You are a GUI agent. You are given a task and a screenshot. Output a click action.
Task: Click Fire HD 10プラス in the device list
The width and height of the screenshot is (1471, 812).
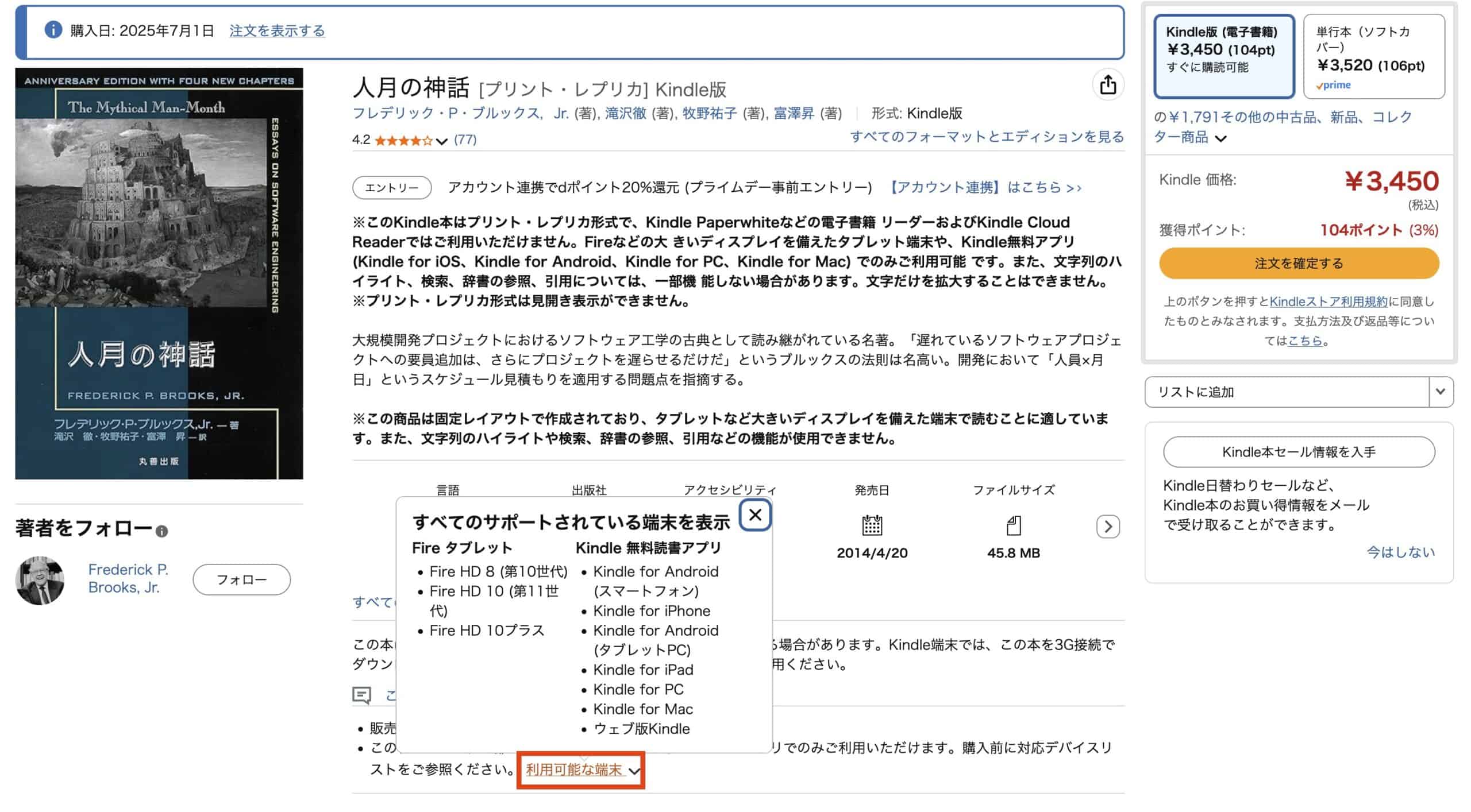(x=487, y=630)
